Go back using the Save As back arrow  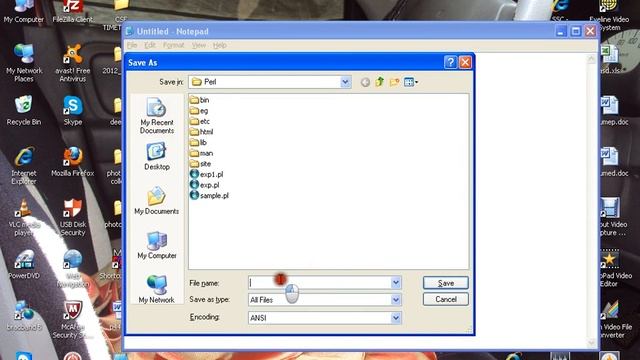(x=365, y=82)
